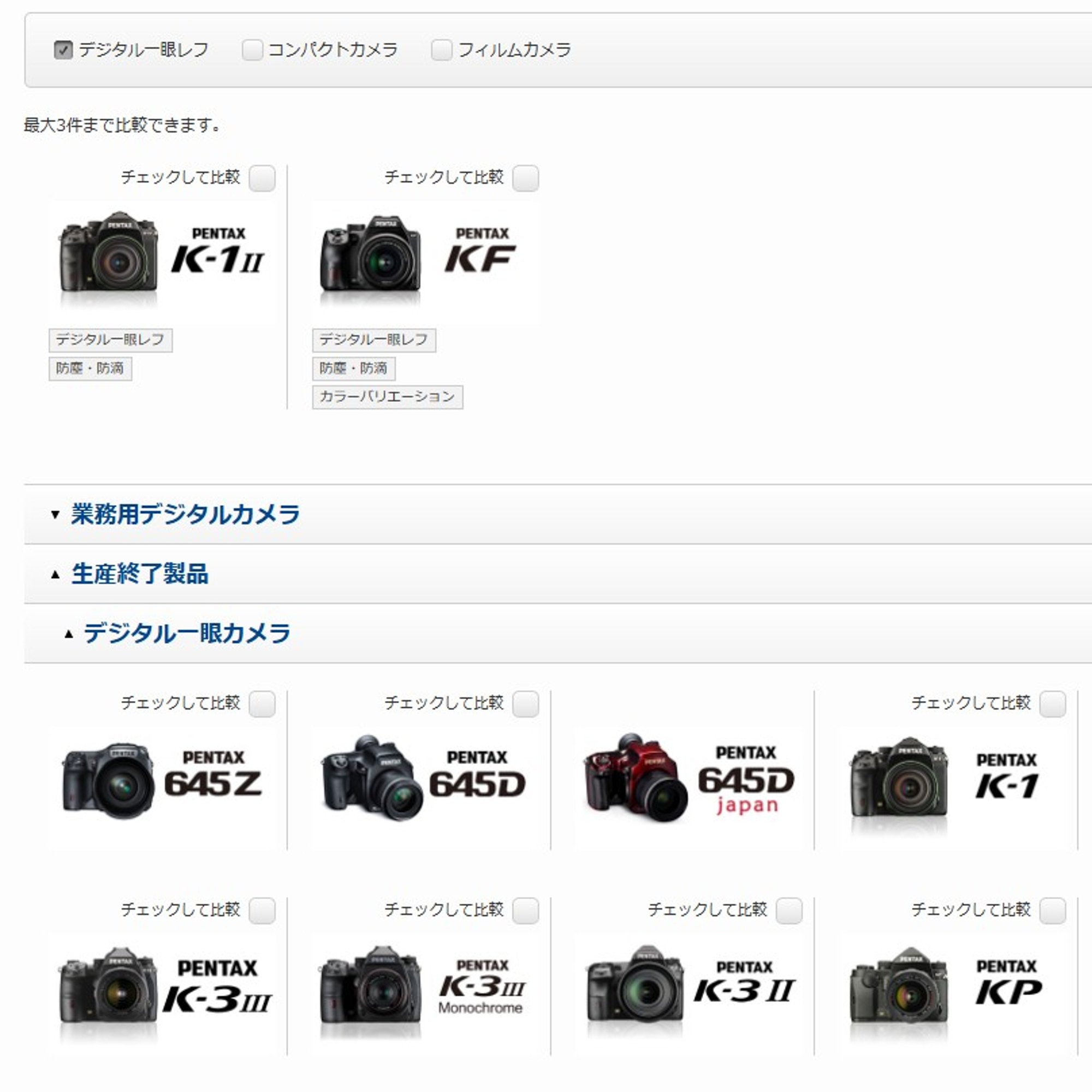Open the K-3 III Monochrome camera image
This screenshot has width=1092, height=1092.
tap(370, 984)
